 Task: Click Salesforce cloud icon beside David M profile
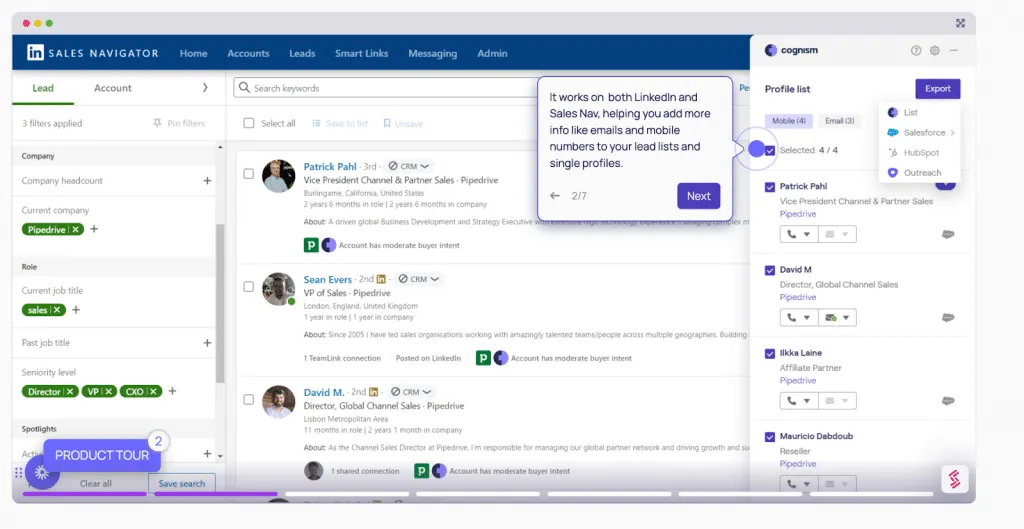pyautogui.click(x=948, y=317)
